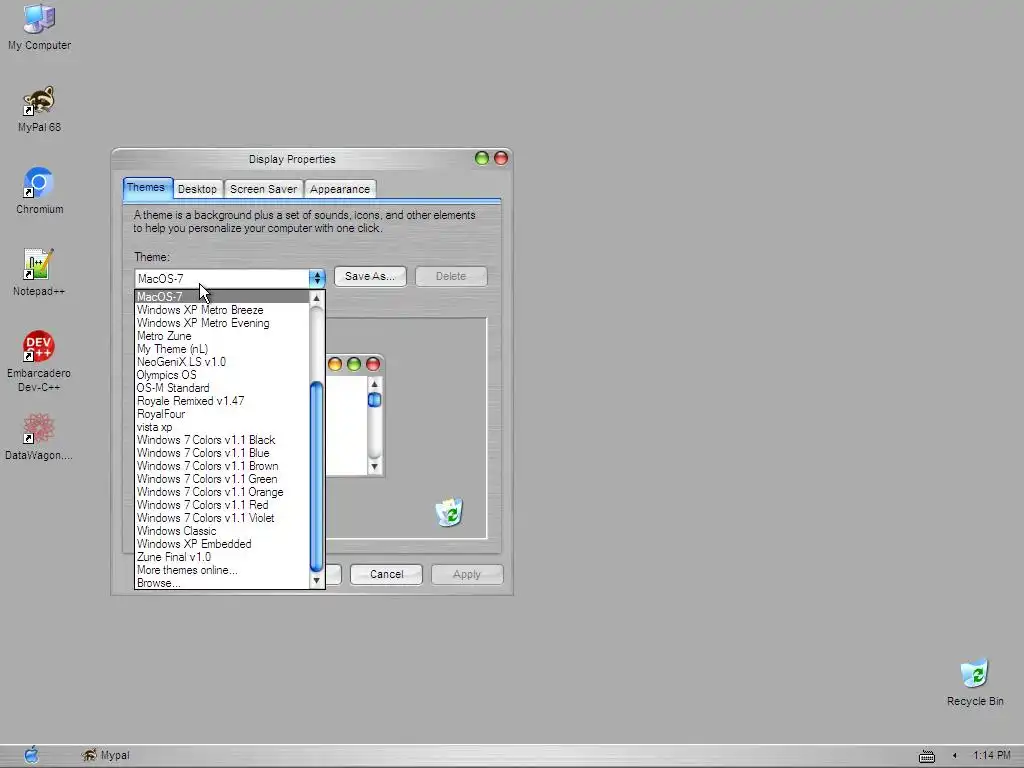Click the 1:14 PM taskbar clock

(x=991, y=756)
